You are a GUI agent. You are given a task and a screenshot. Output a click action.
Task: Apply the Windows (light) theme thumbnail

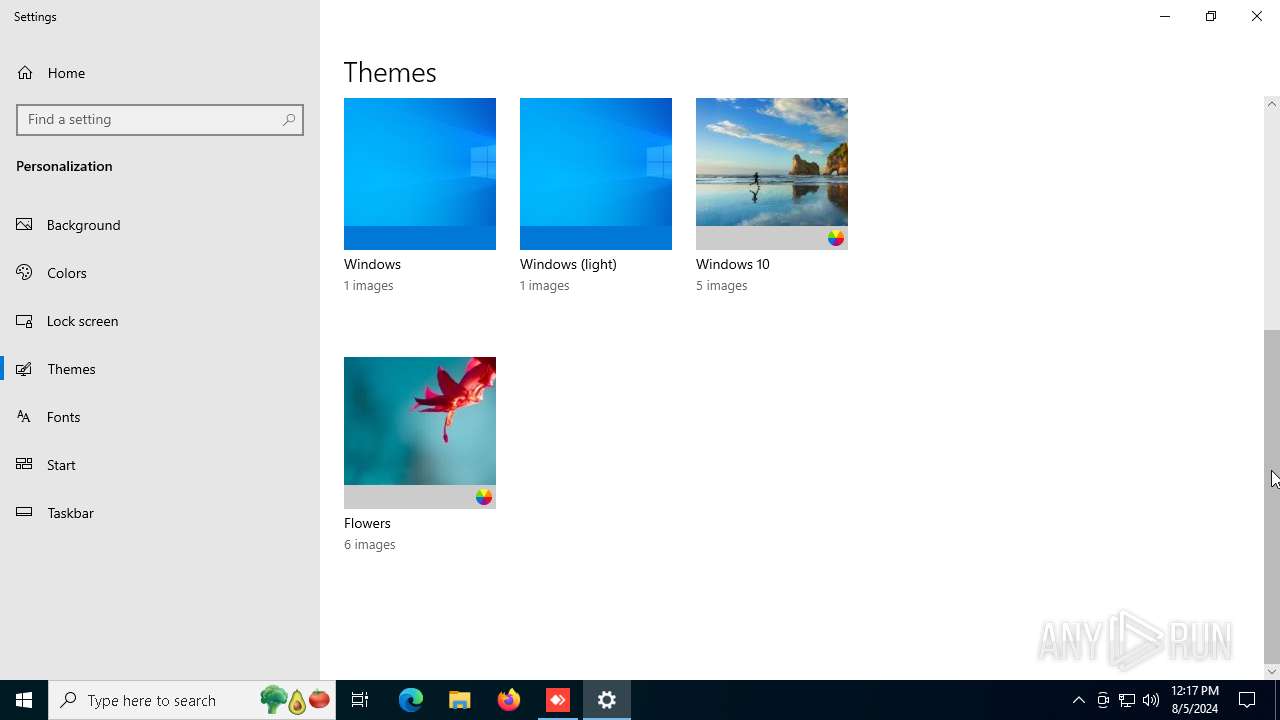596,174
